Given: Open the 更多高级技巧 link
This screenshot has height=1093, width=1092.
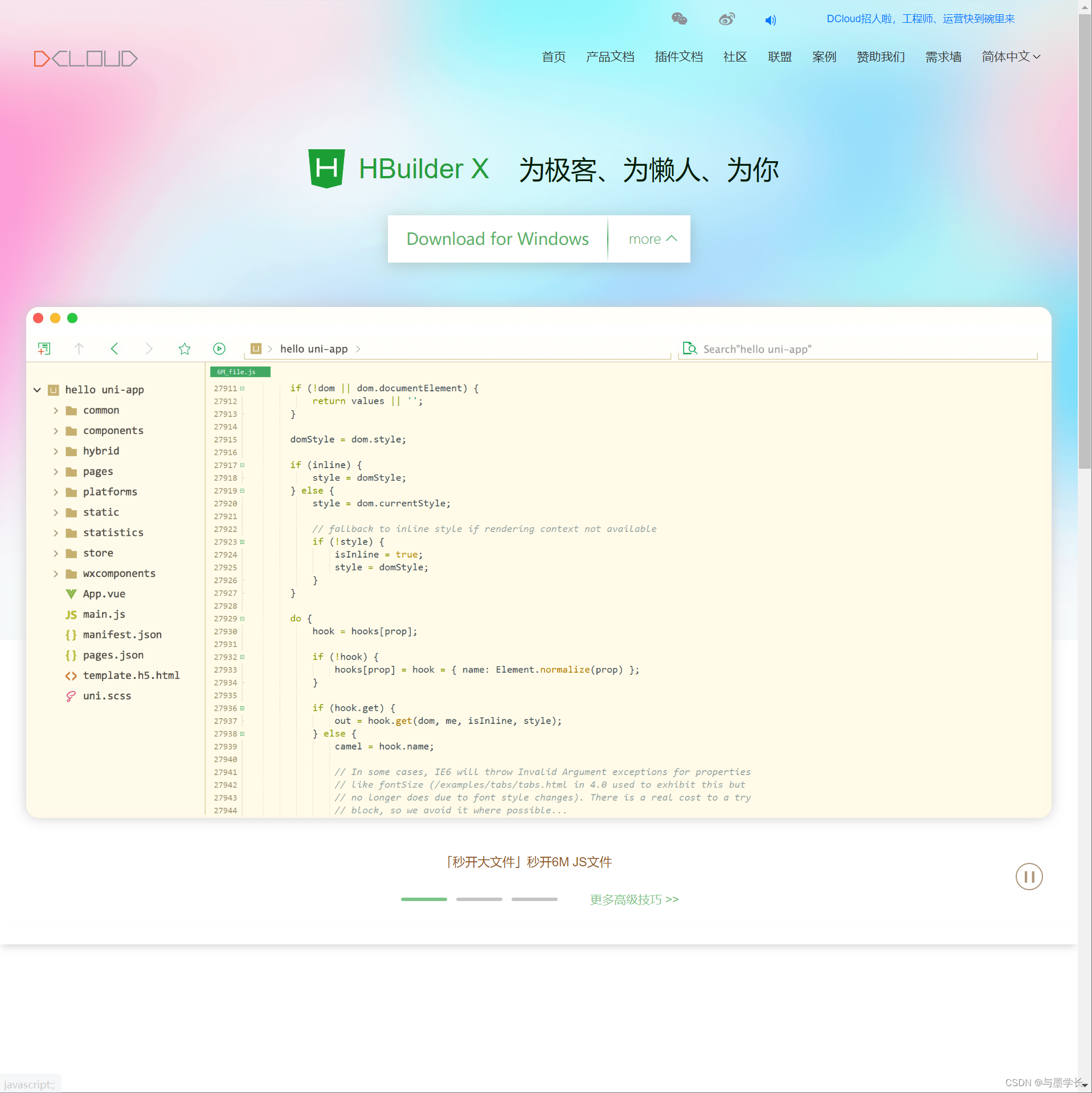Looking at the screenshot, I should (x=634, y=899).
